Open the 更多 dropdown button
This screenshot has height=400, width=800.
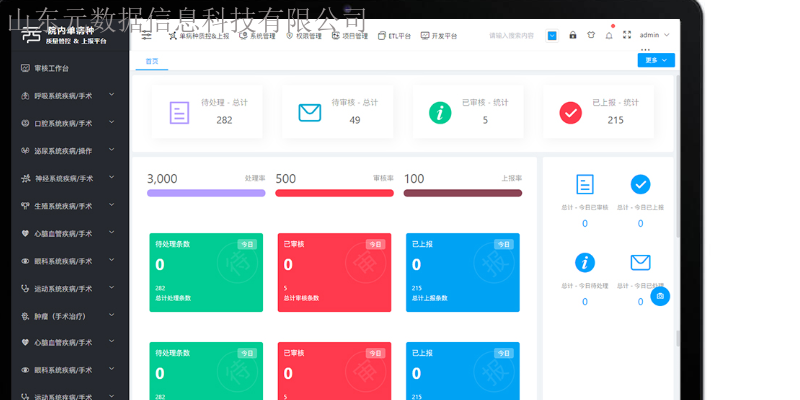656,60
